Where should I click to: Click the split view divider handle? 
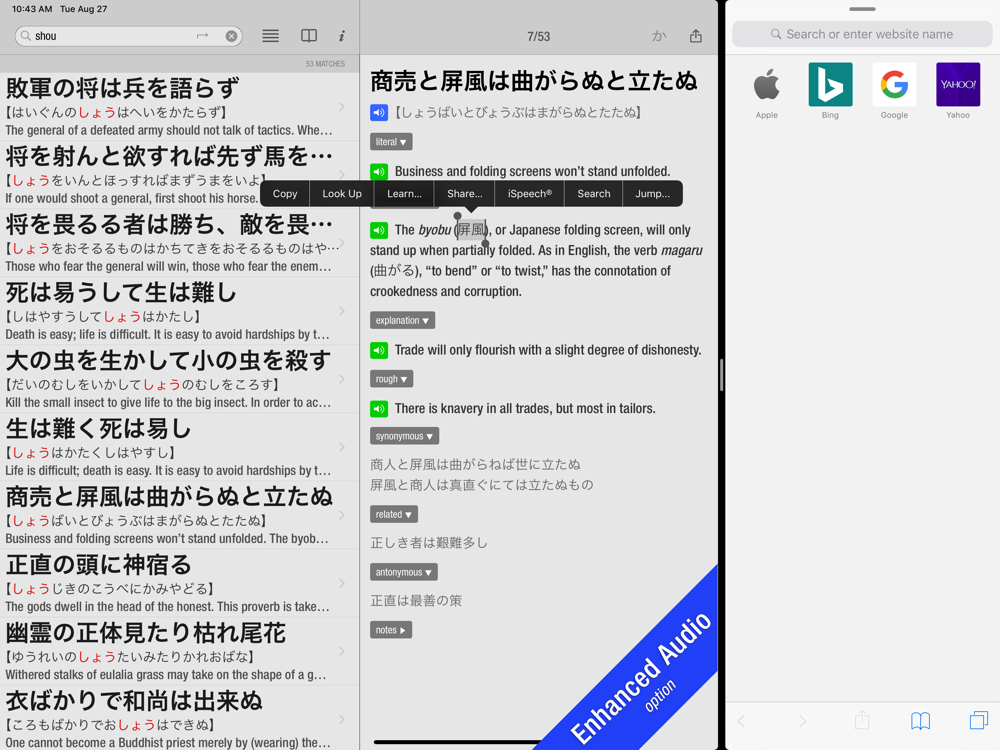coord(721,375)
